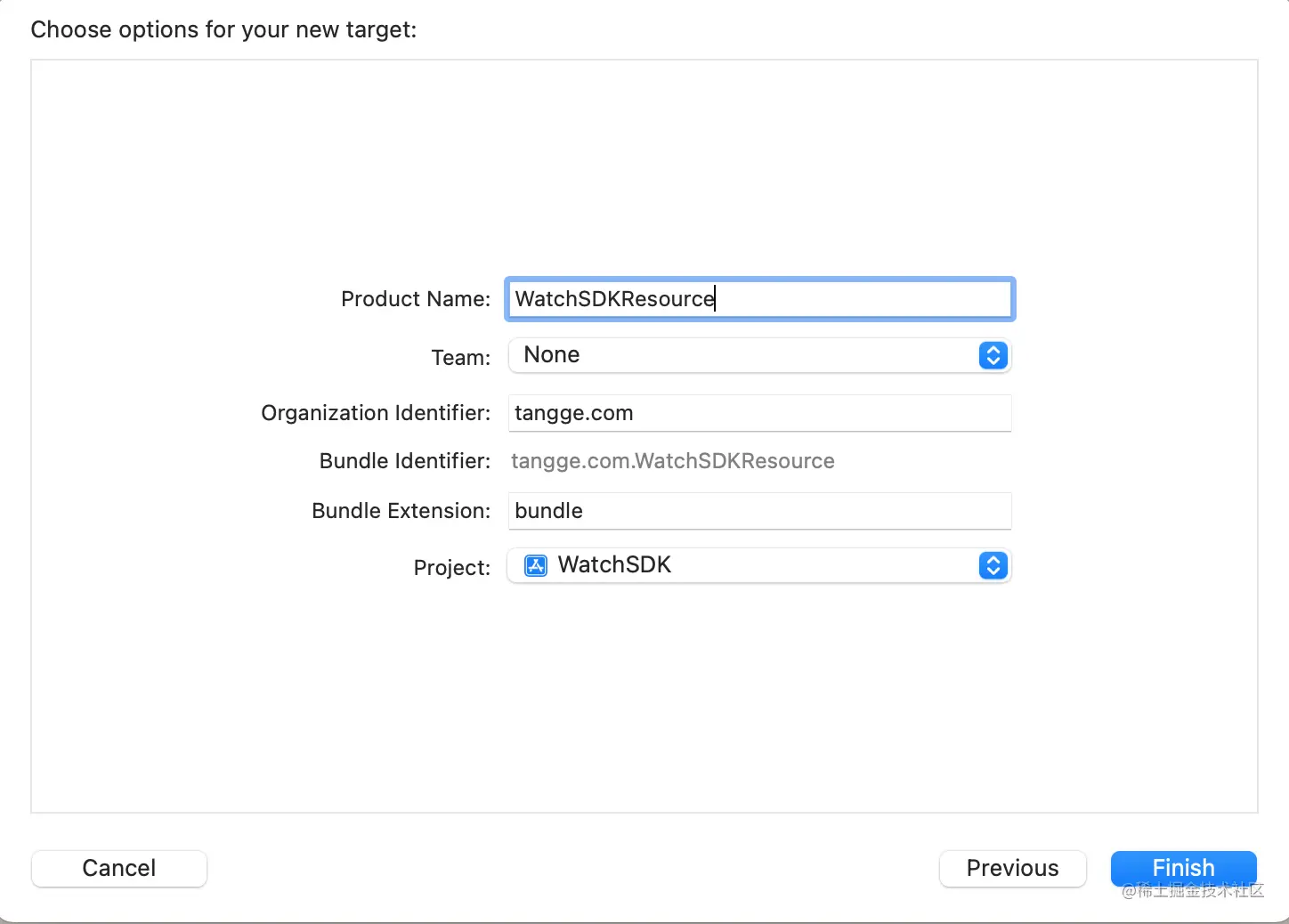1289x924 pixels.
Task: Click the Xcode project icon beside WatchSDK
Action: tap(536, 566)
